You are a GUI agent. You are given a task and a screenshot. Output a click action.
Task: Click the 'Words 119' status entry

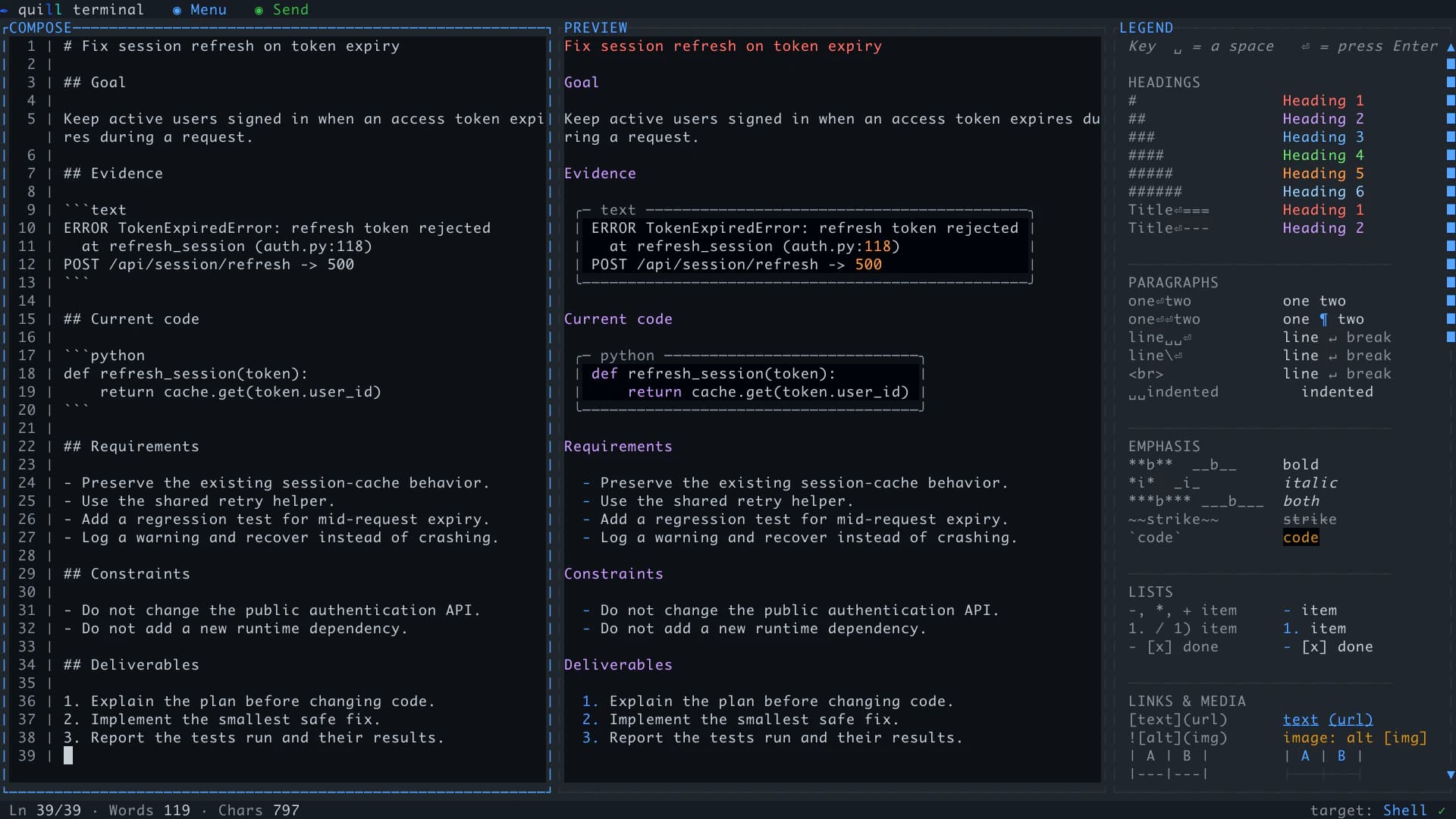(x=149, y=810)
